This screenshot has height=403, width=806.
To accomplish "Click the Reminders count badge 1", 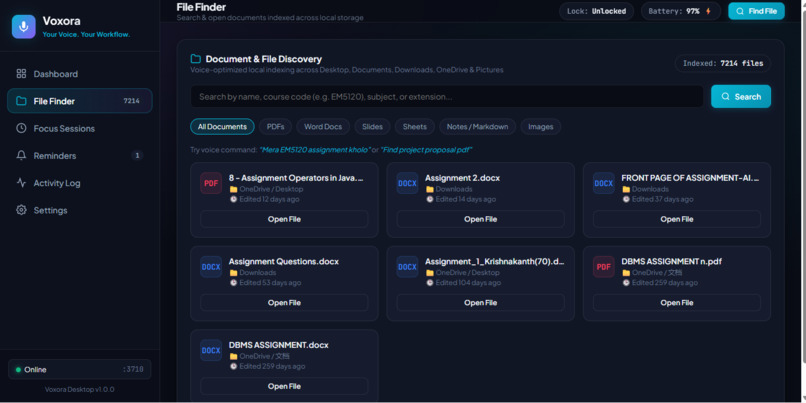I will (x=137, y=155).
